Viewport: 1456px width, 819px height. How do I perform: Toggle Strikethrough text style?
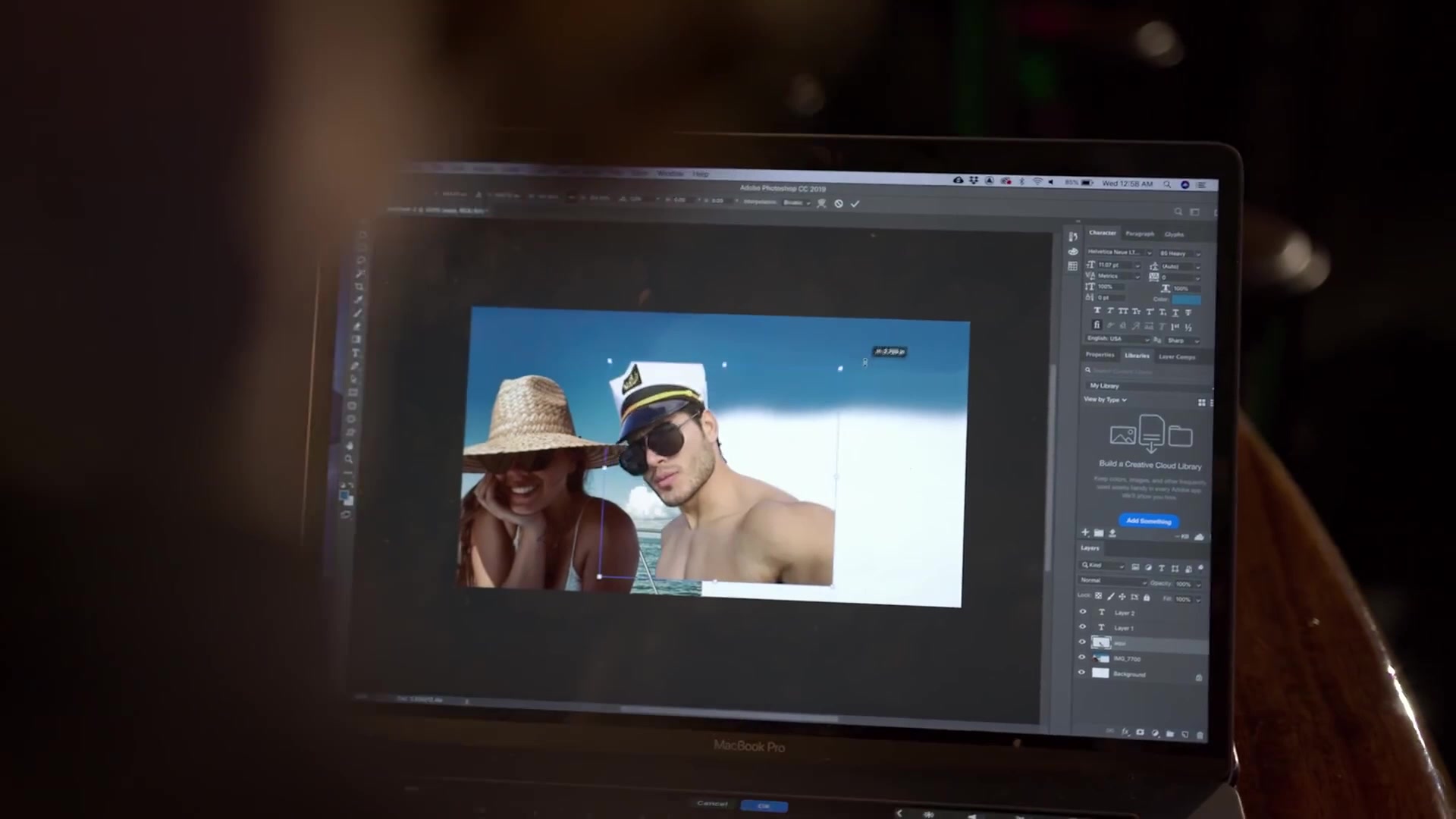(x=1188, y=312)
